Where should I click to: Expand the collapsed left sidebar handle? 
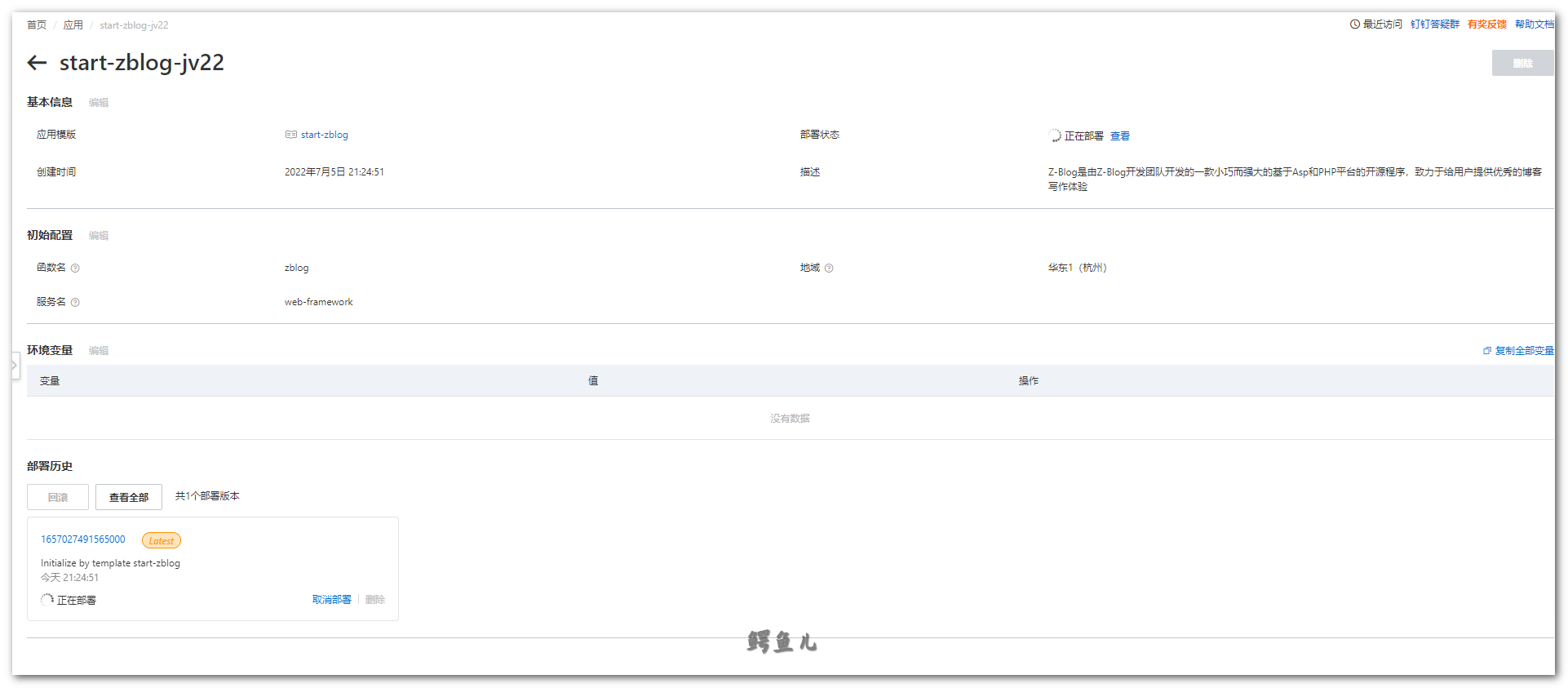[x=15, y=365]
